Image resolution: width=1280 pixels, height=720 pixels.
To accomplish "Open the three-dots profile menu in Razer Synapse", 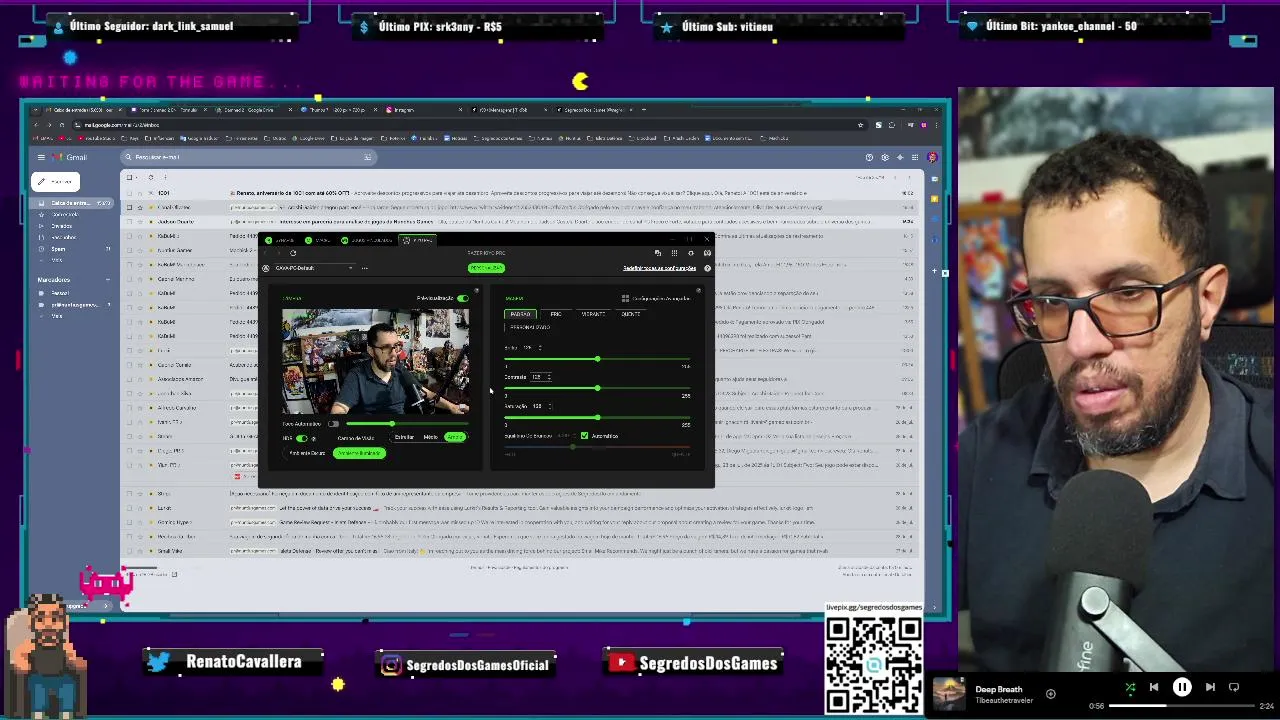I will pos(364,268).
